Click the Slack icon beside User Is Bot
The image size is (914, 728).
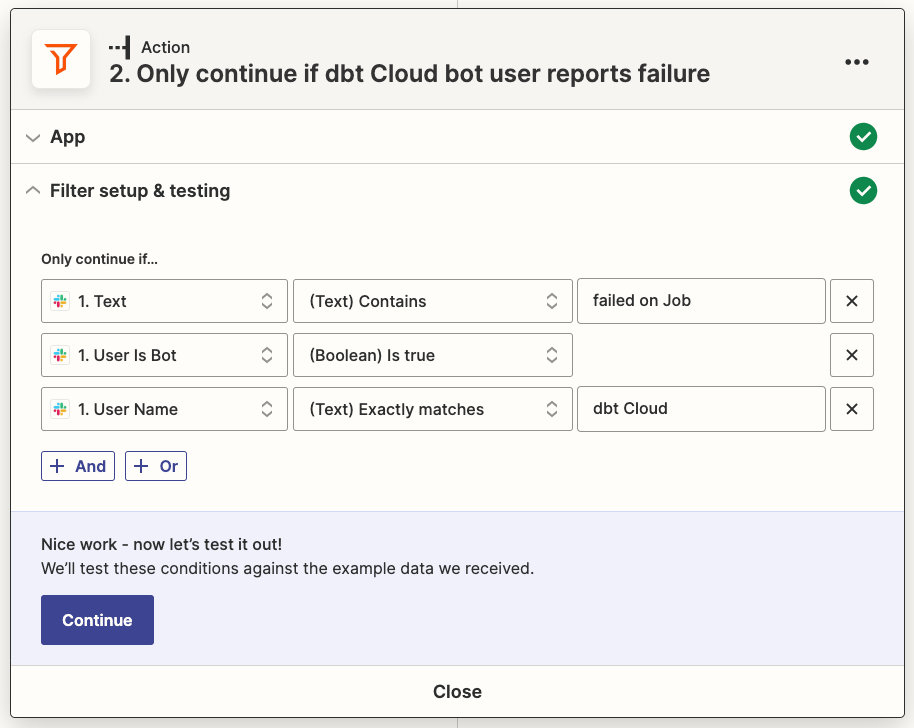coord(60,355)
